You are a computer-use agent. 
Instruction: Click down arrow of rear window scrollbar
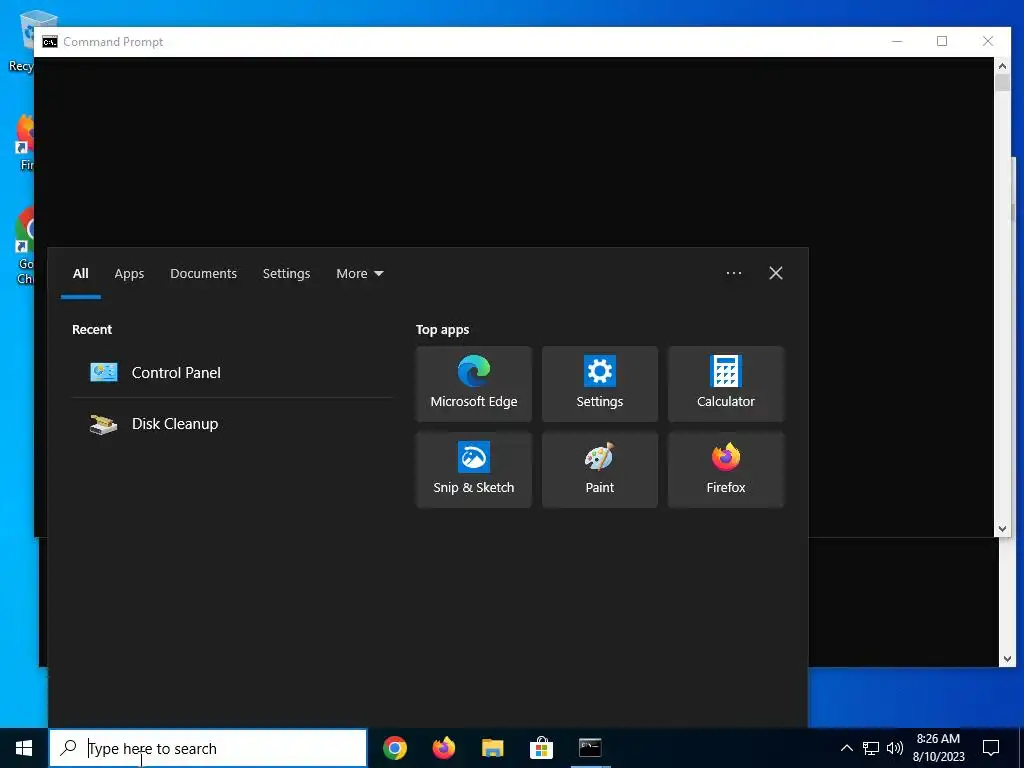[x=1006, y=660]
